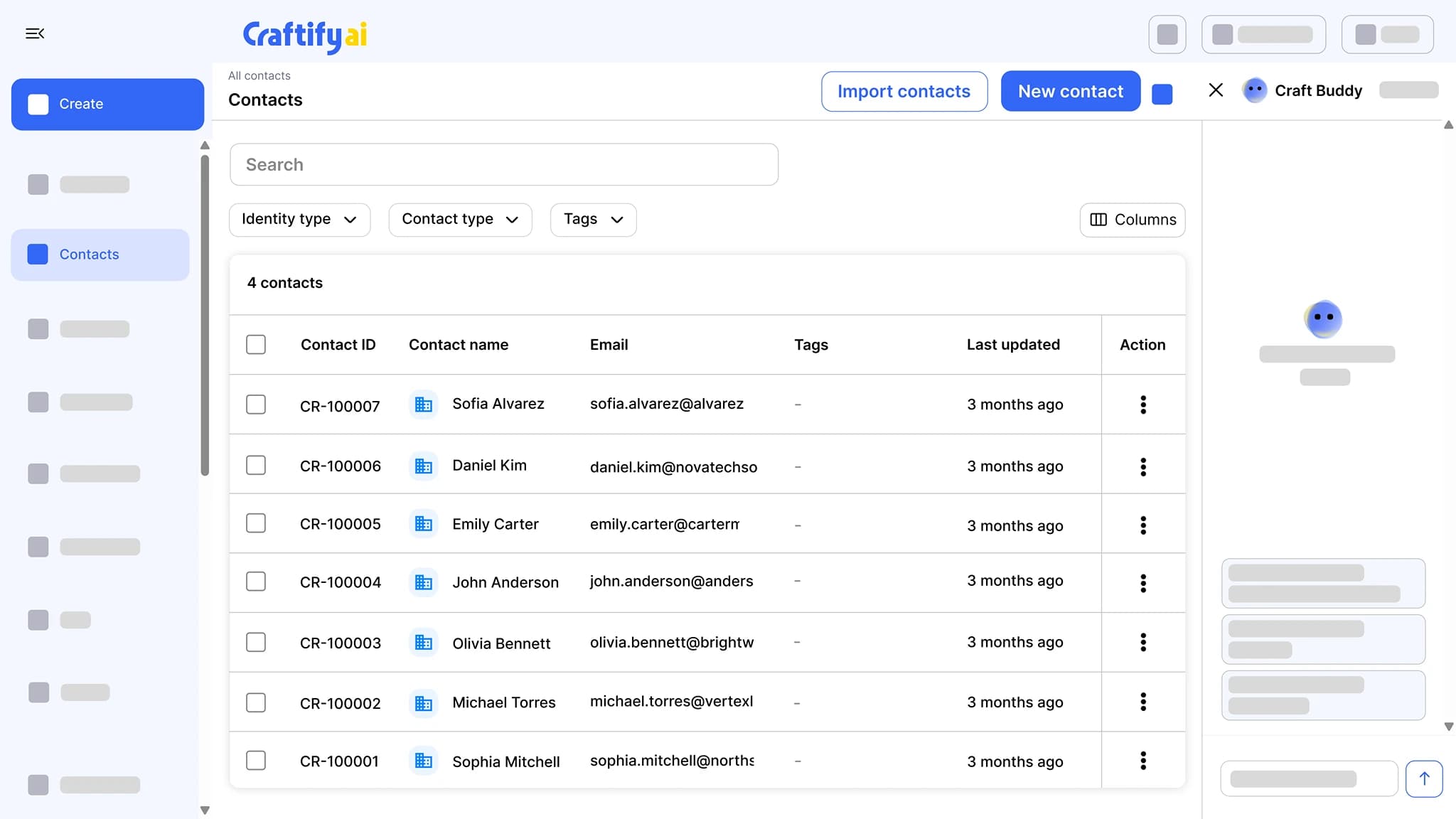Click email michael.torres@vertexl
The height and width of the screenshot is (819, 1456).
671,702
